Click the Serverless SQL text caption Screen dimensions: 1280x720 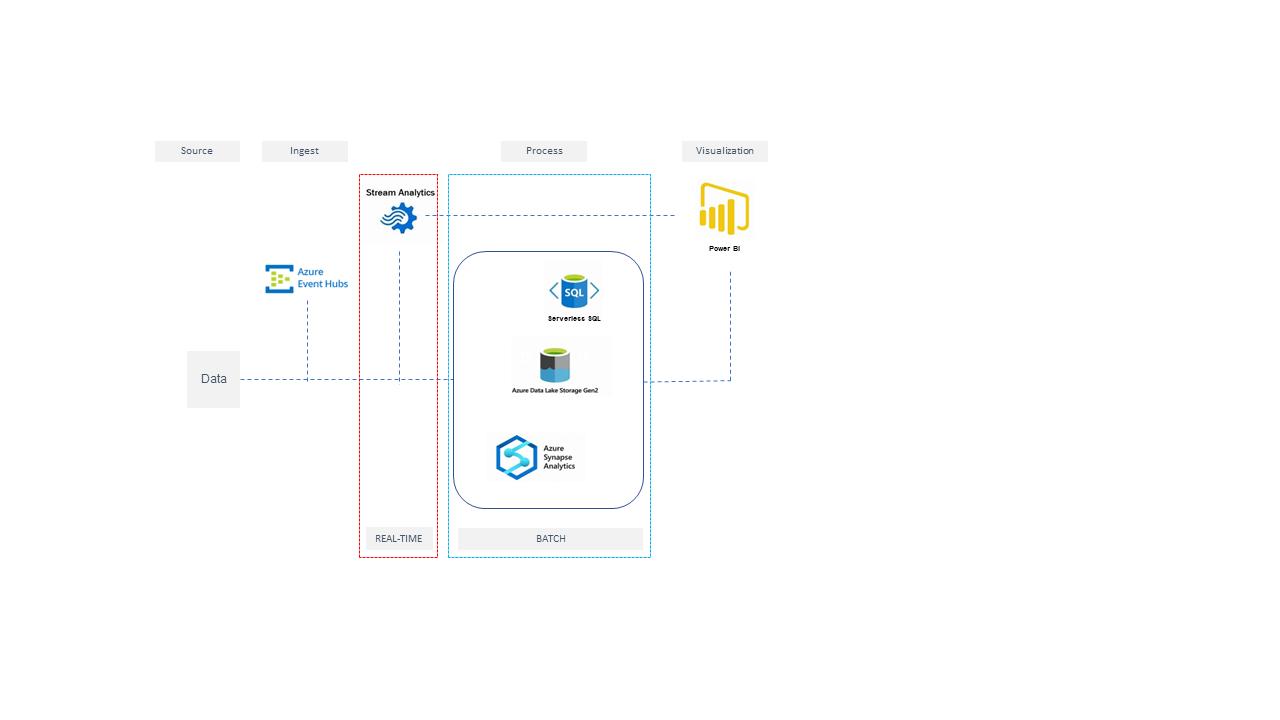click(574, 319)
